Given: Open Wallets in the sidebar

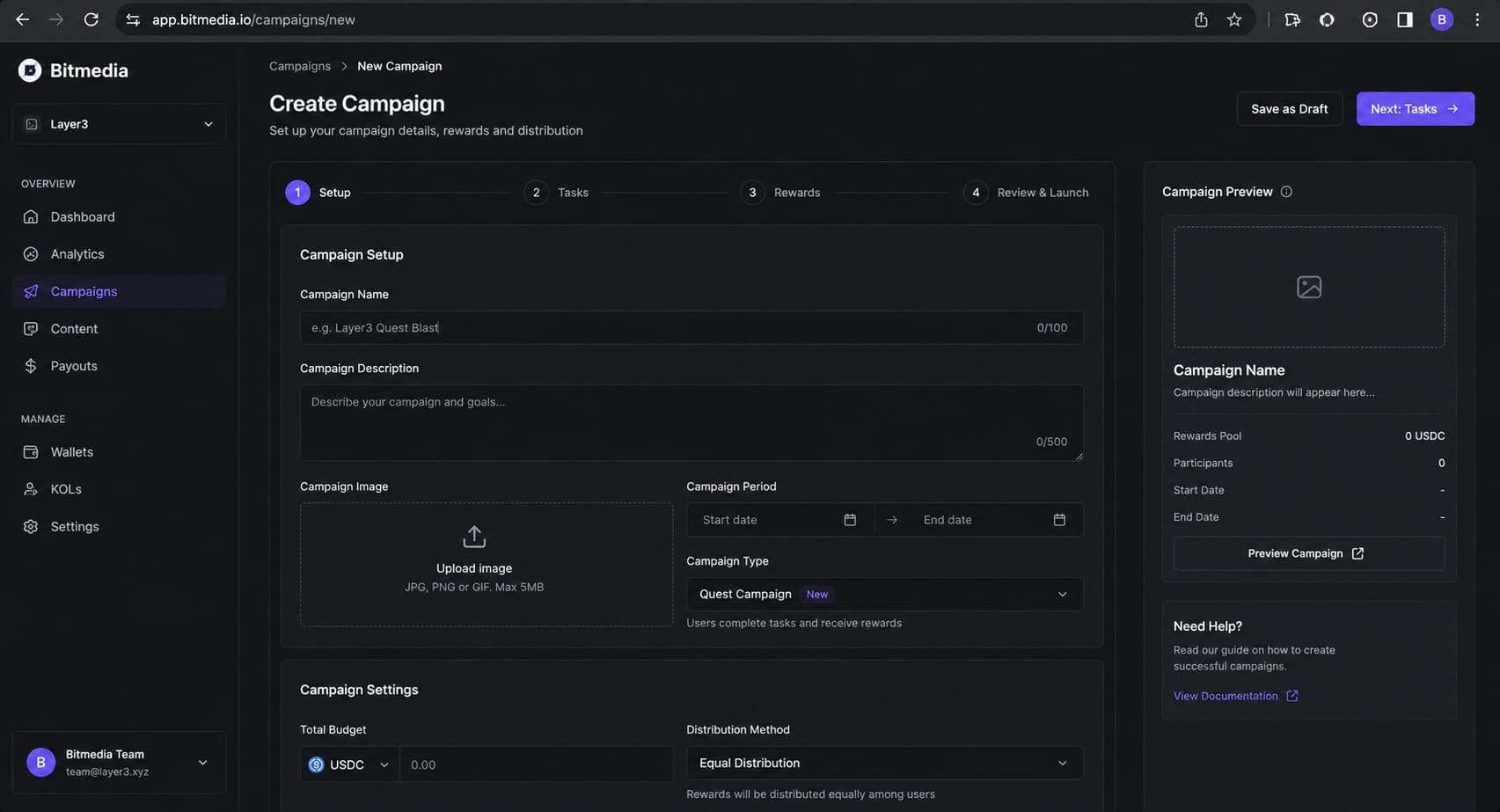Looking at the screenshot, I should pyautogui.click(x=119, y=451).
